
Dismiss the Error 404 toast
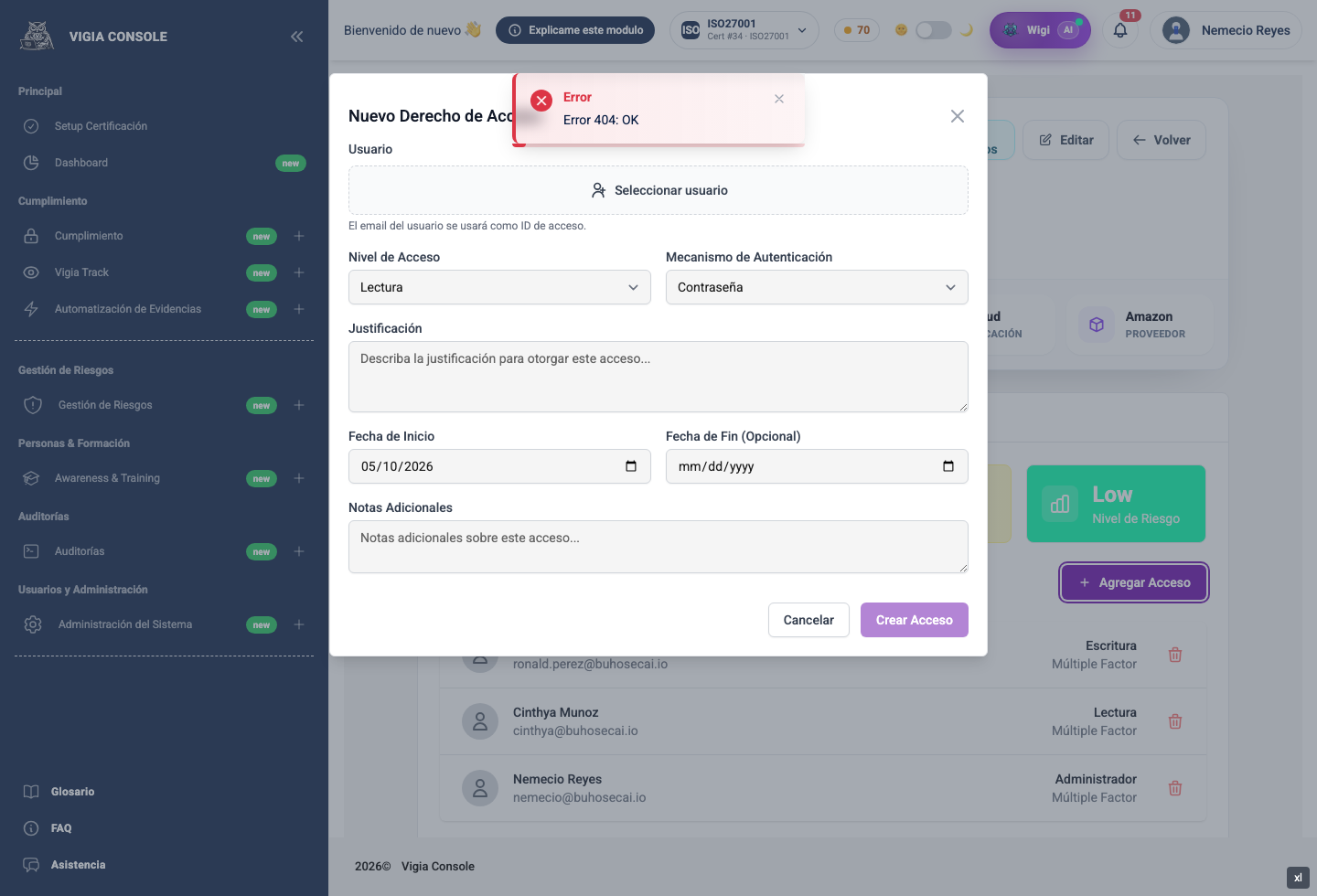click(779, 99)
